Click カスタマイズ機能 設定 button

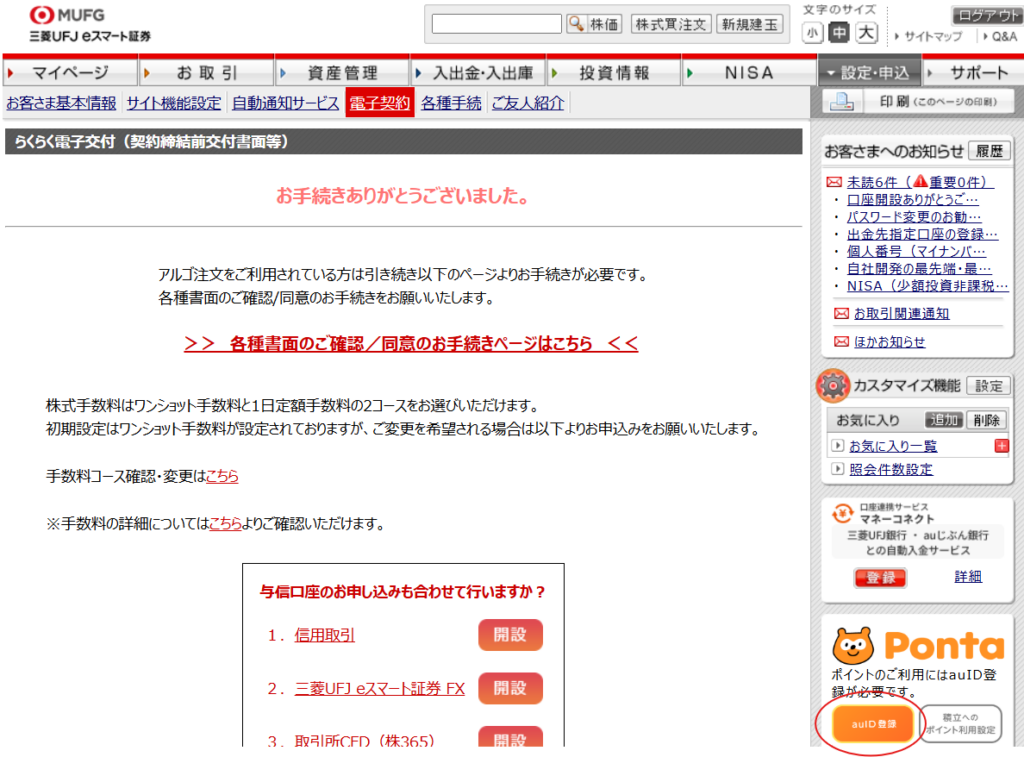tap(989, 386)
